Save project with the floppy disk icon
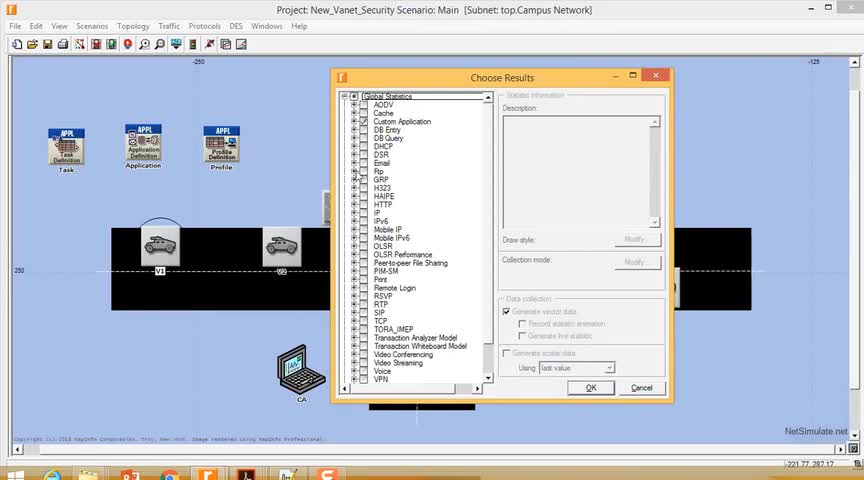864x480 pixels. 48,44
